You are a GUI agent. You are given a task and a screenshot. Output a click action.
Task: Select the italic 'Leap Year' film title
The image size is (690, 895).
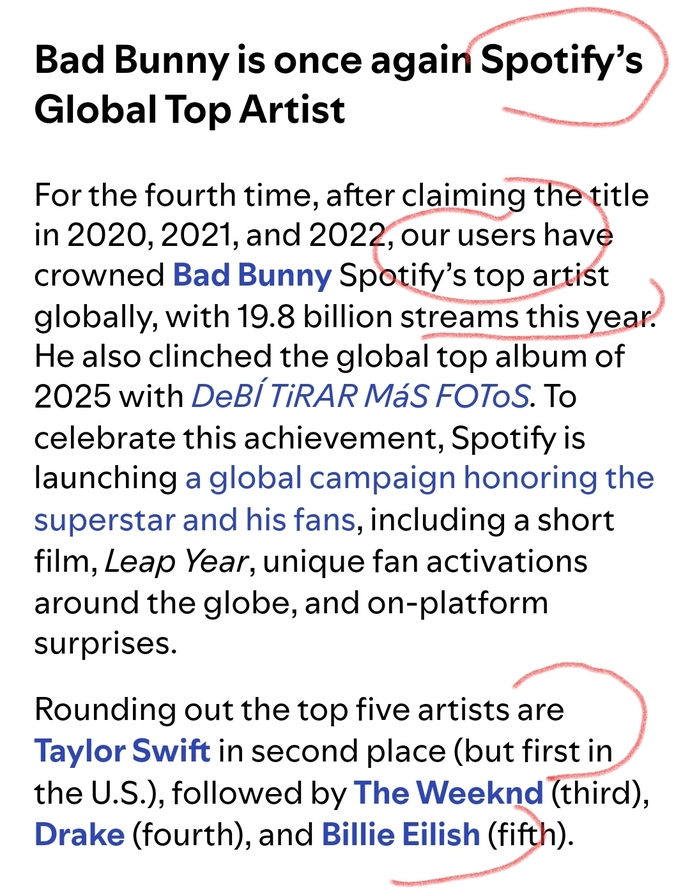pyautogui.click(x=176, y=562)
